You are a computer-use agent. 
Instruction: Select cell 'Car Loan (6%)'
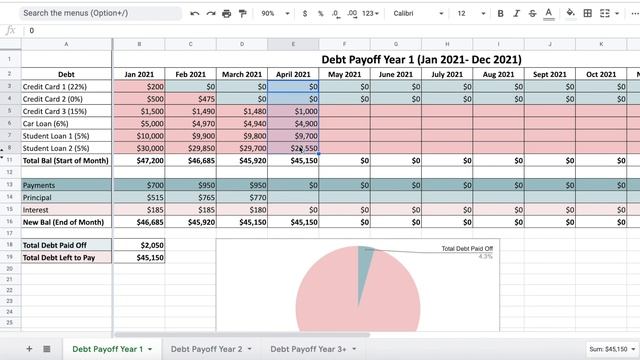66,124
